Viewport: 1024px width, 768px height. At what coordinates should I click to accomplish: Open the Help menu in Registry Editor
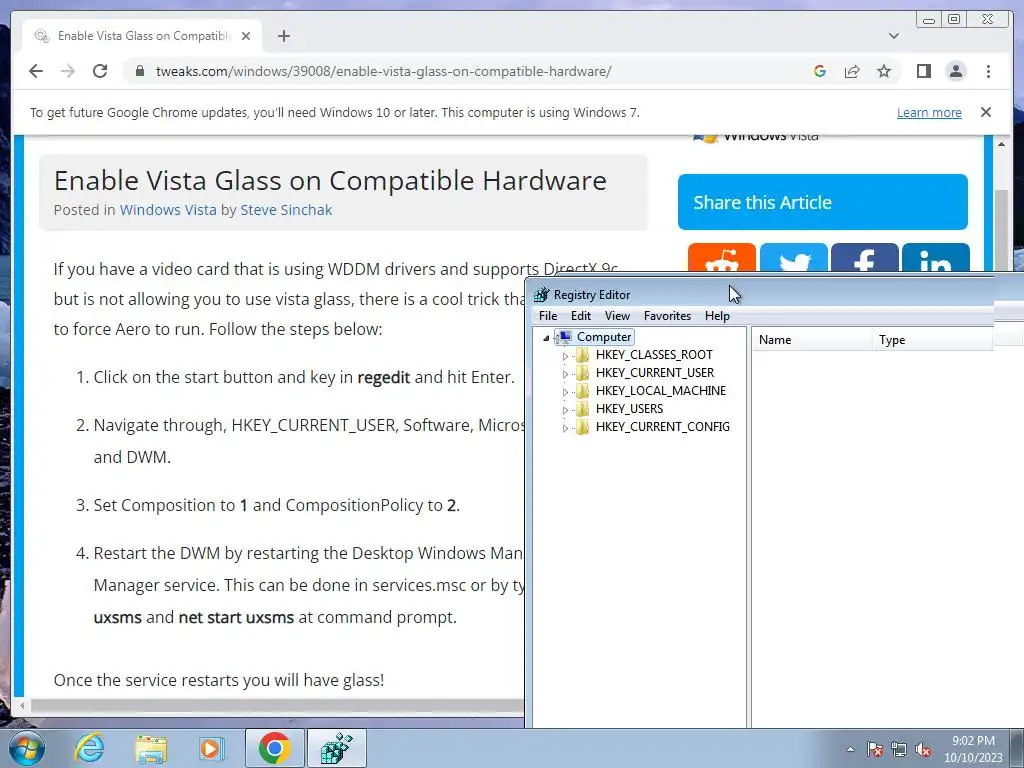tap(717, 316)
